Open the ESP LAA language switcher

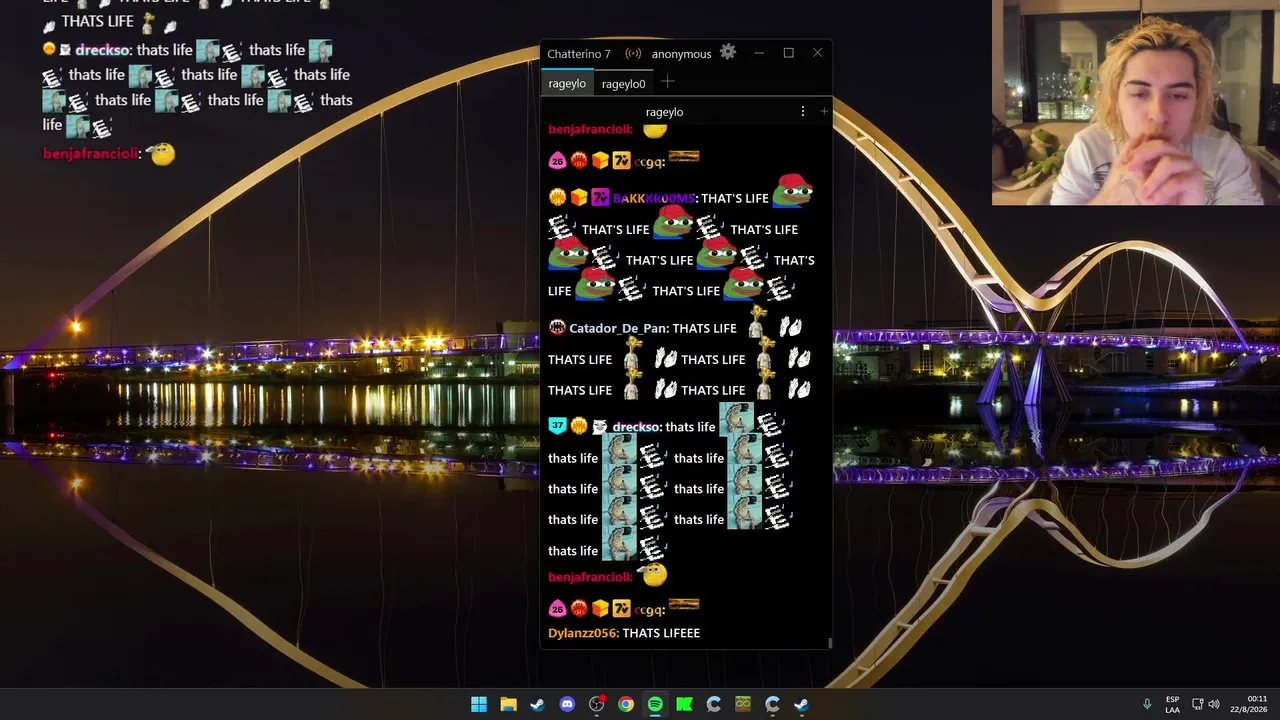[1172, 704]
